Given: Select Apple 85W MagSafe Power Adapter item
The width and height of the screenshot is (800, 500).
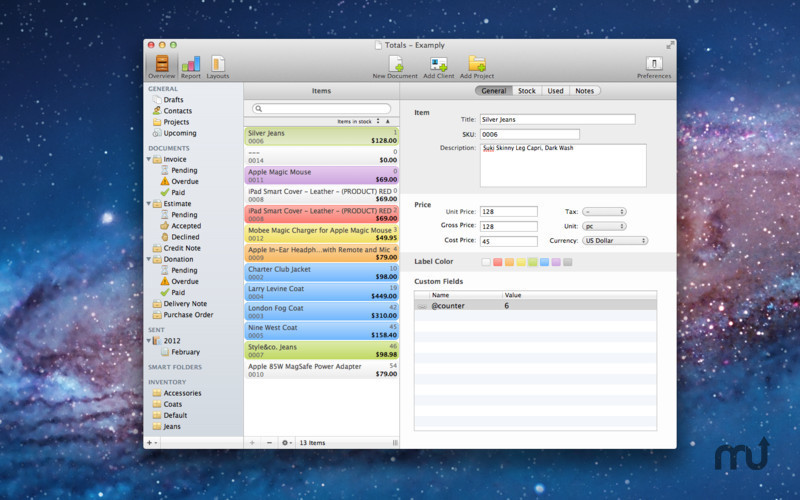Looking at the screenshot, I should [x=321, y=370].
